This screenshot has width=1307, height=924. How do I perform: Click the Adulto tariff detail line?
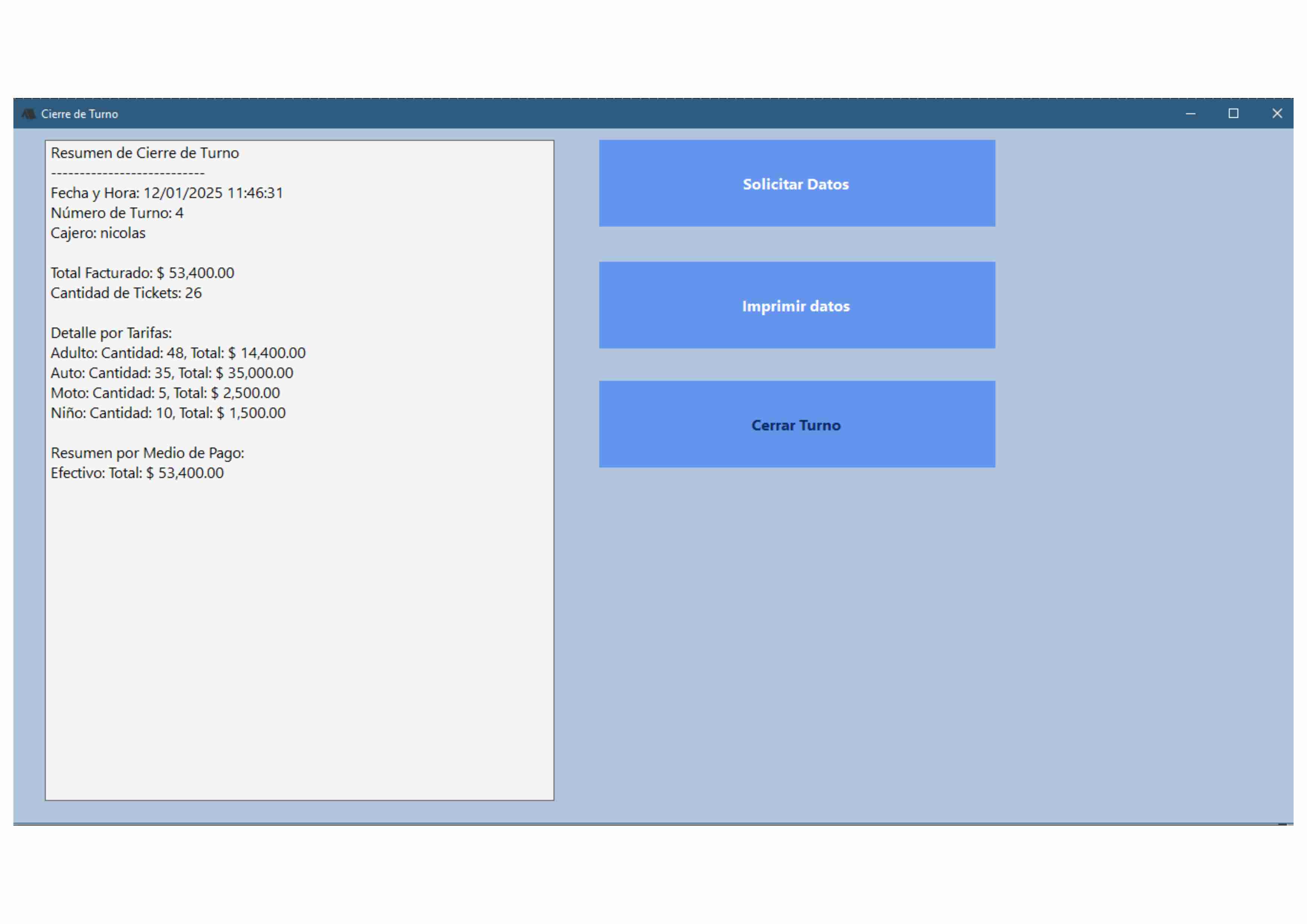(x=178, y=353)
